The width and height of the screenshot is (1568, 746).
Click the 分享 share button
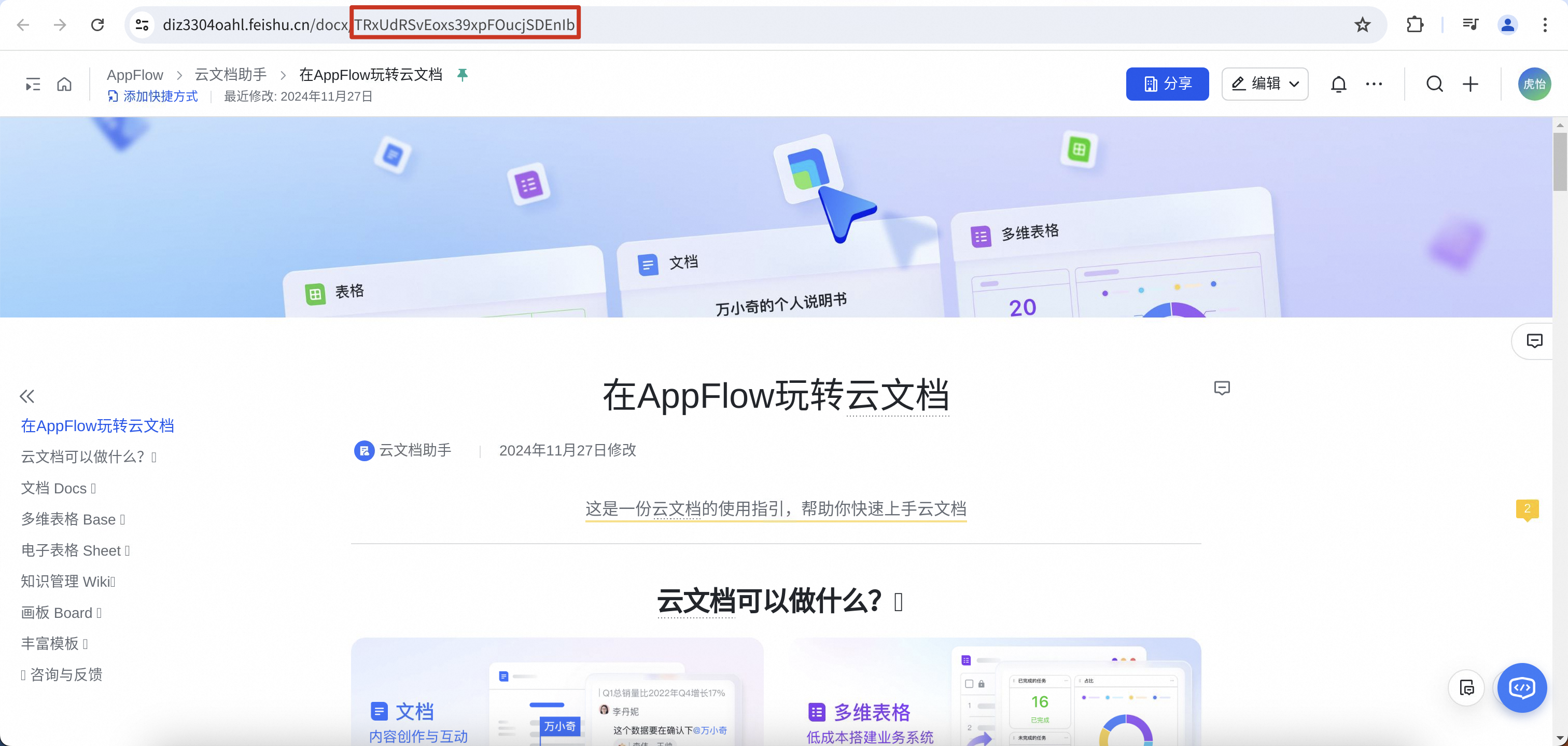[1167, 84]
